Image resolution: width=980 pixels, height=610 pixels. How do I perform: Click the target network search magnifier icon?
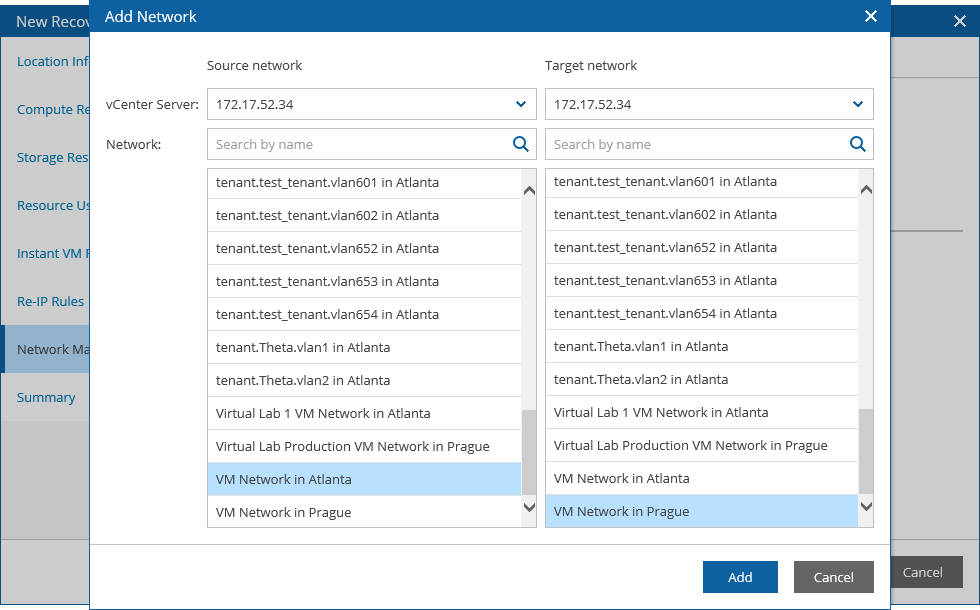[x=857, y=144]
